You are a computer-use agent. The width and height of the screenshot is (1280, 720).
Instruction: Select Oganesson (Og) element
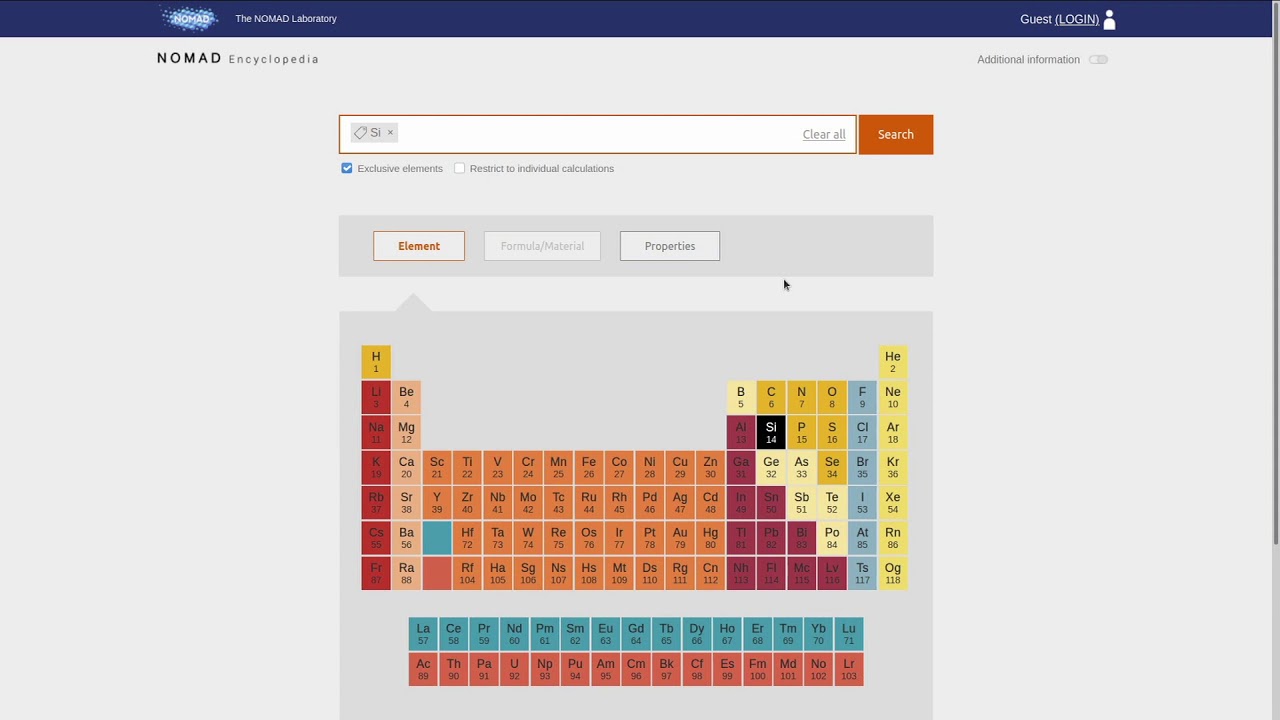click(893, 573)
